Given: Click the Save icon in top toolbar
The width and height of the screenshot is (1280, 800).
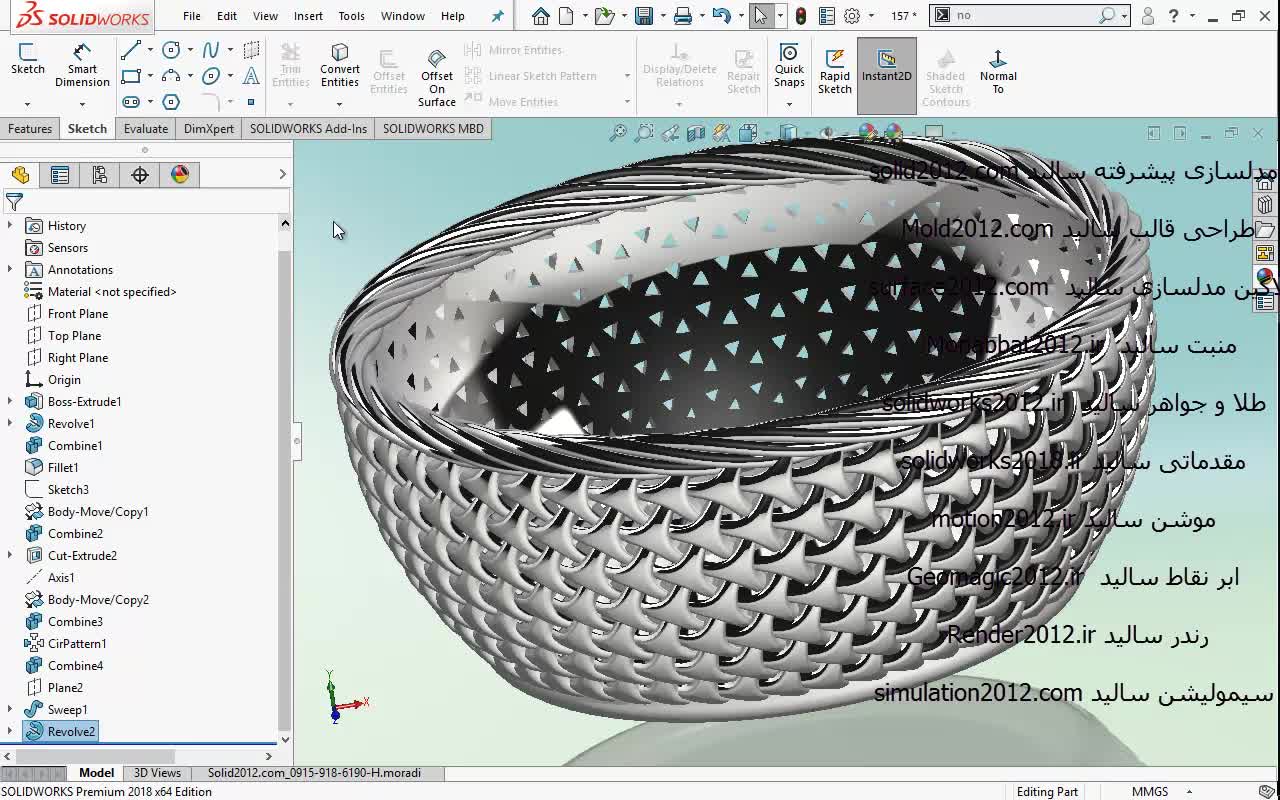Looking at the screenshot, I should point(644,16).
